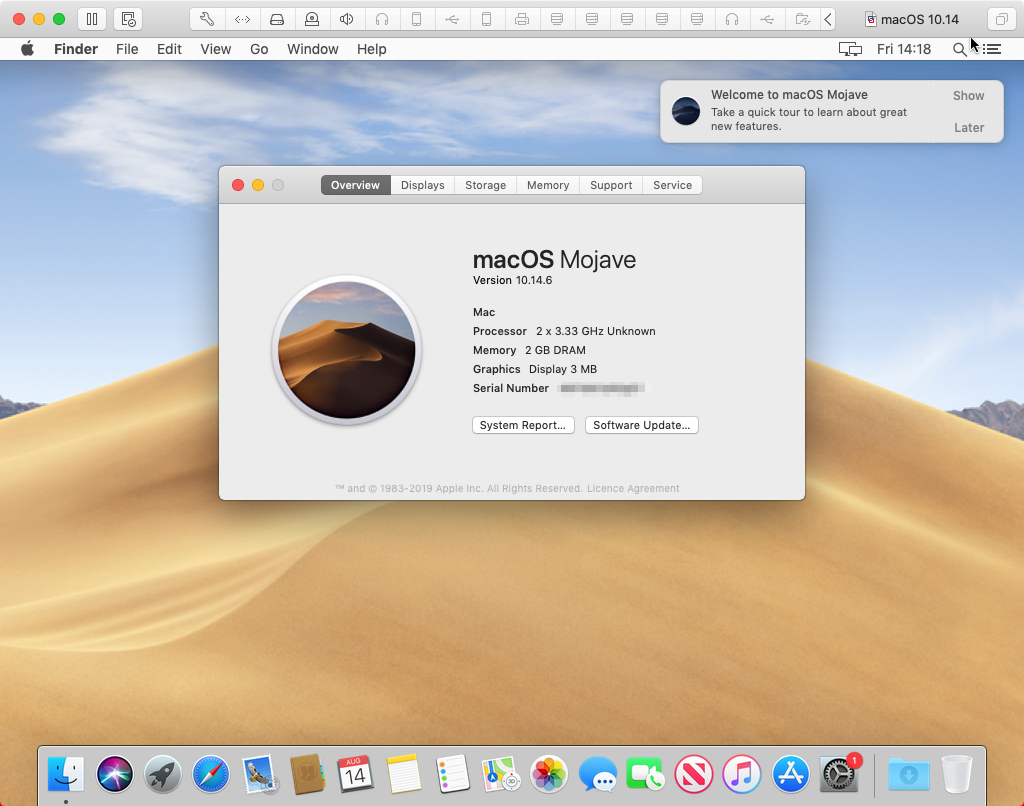Start a FaceTime call from the Dock
Image resolution: width=1024 pixels, height=806 pixels.
point(645,773)
